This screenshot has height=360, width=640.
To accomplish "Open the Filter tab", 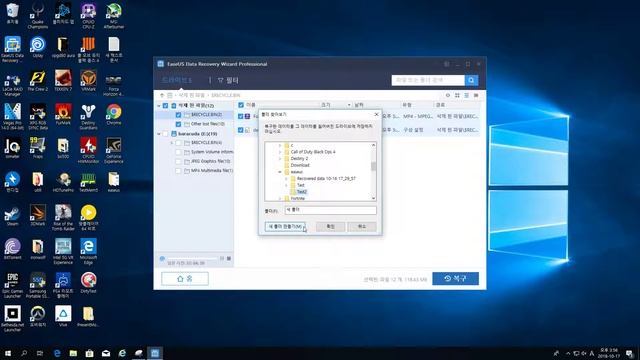I will click(228, 80).
